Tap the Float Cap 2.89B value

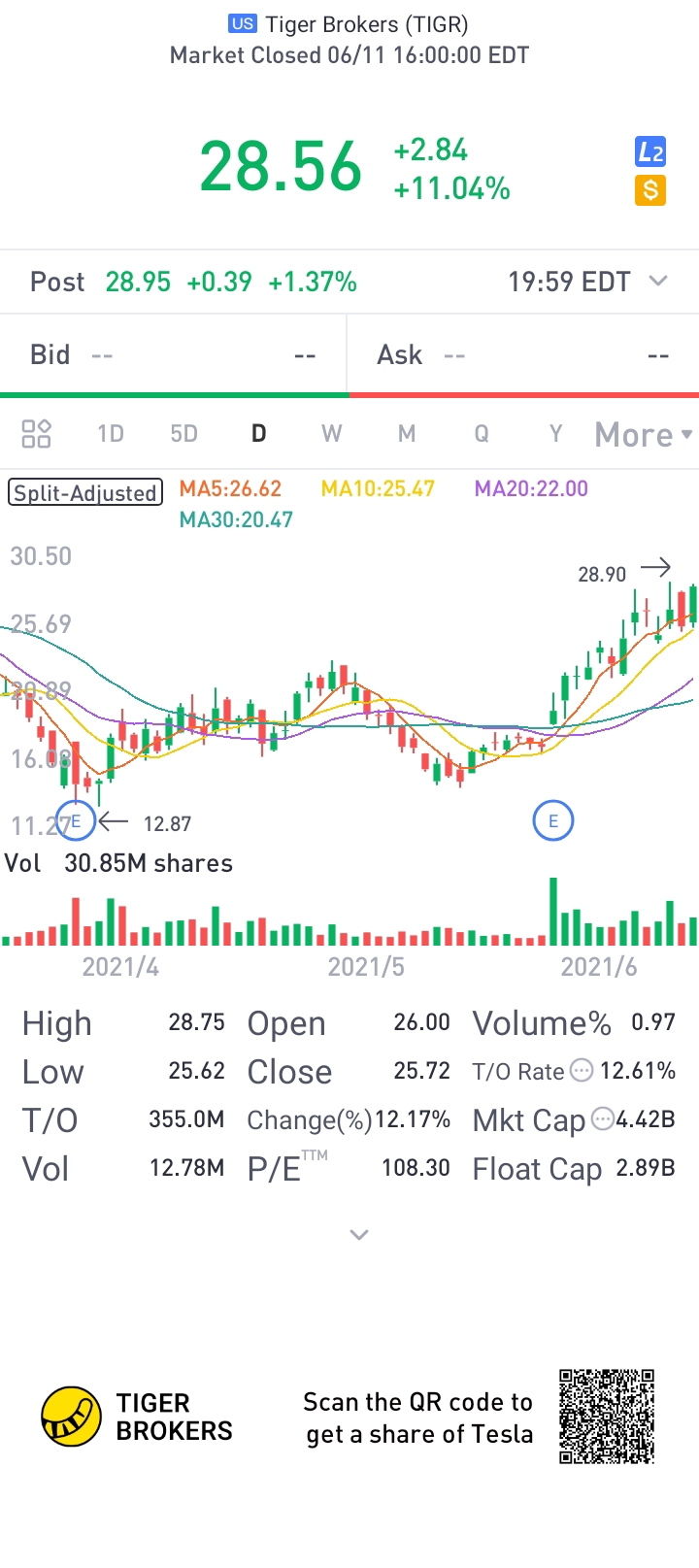point(646,1168)
